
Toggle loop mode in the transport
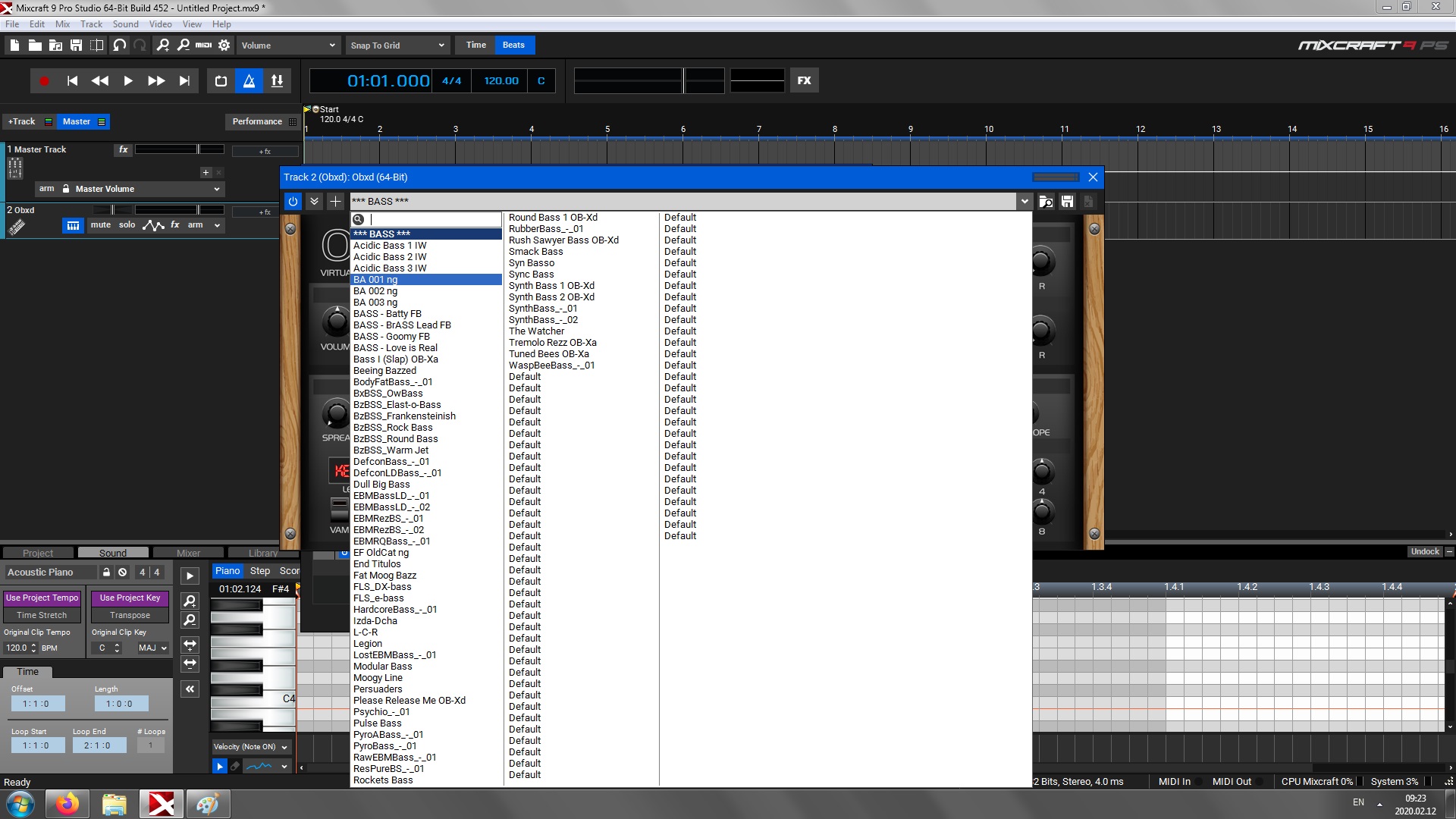tap(221, 81)
